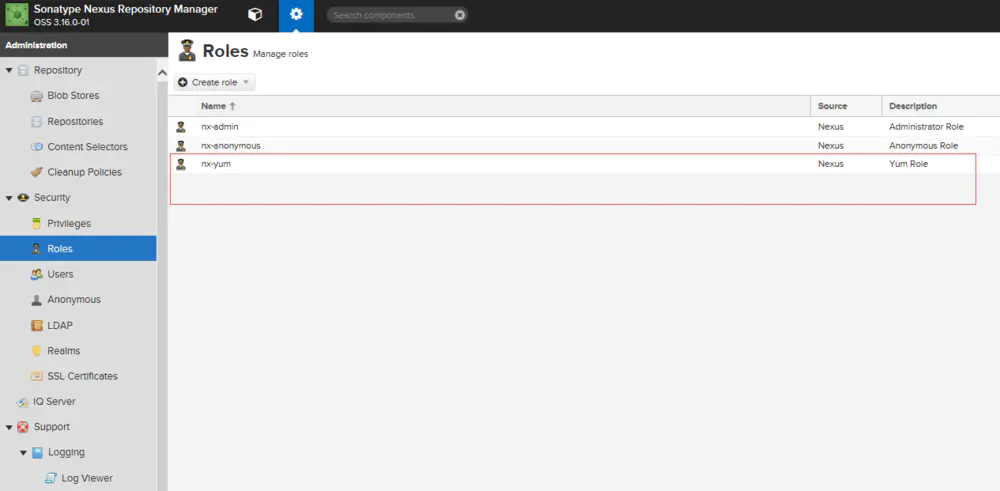Select the nx-admin role name

(220, 127)
